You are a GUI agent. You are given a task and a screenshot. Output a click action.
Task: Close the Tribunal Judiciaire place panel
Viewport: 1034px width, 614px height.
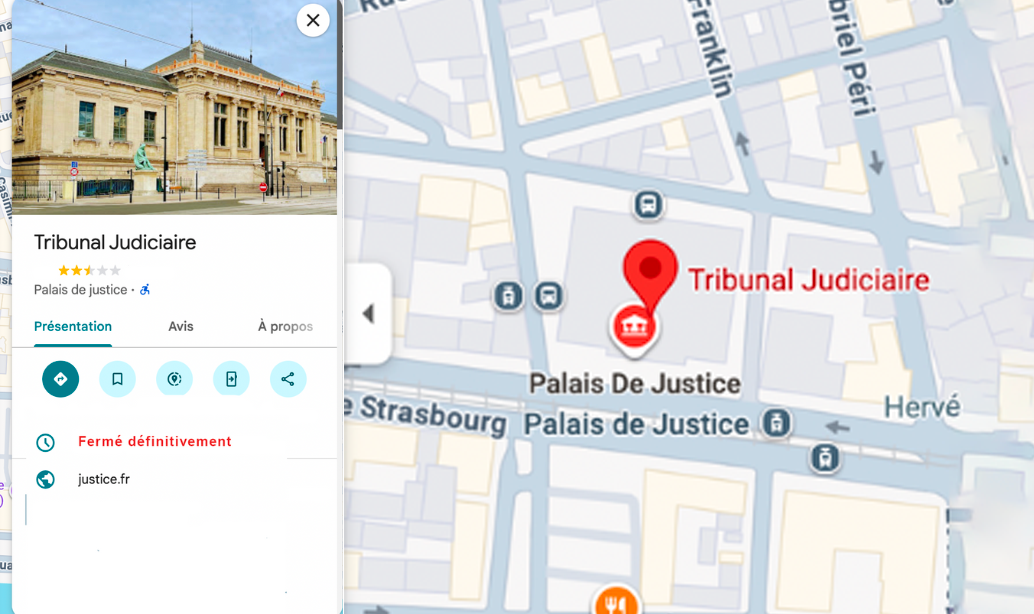[x=313, y=20]
